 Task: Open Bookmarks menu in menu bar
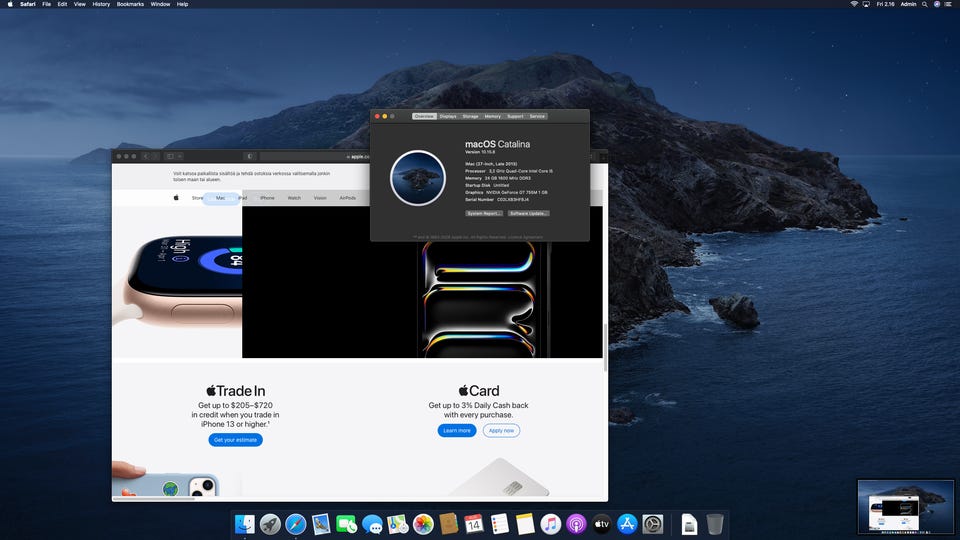pyautogui.click(x=130, y=4)
